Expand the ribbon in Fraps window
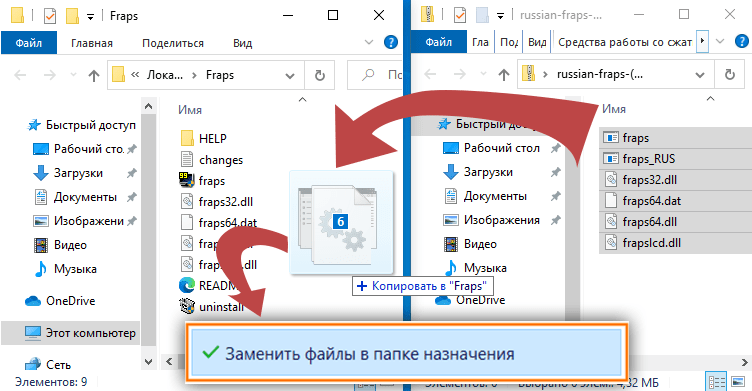752x391 pixels. [x=369, y=42]
